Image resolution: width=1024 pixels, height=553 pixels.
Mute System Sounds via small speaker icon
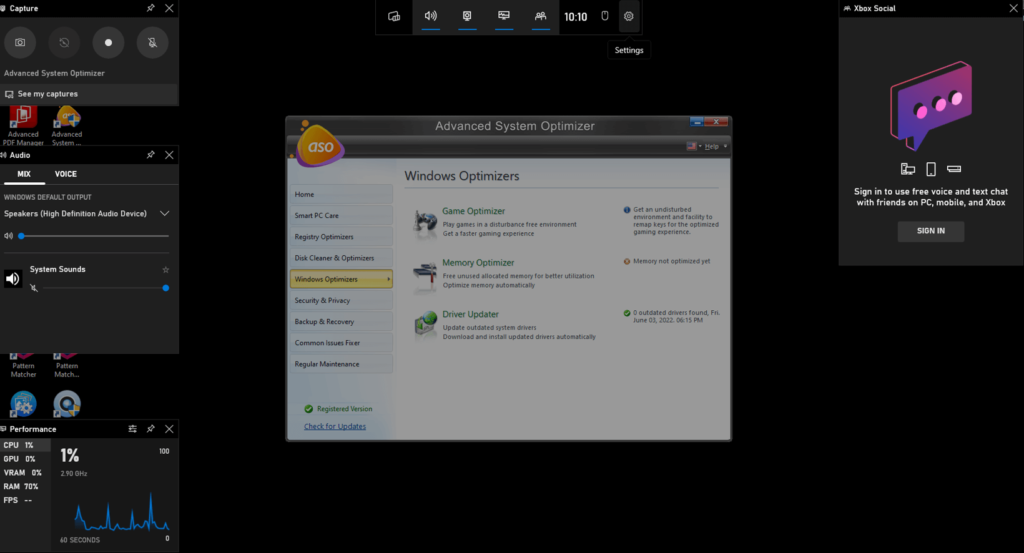point(34,288)
